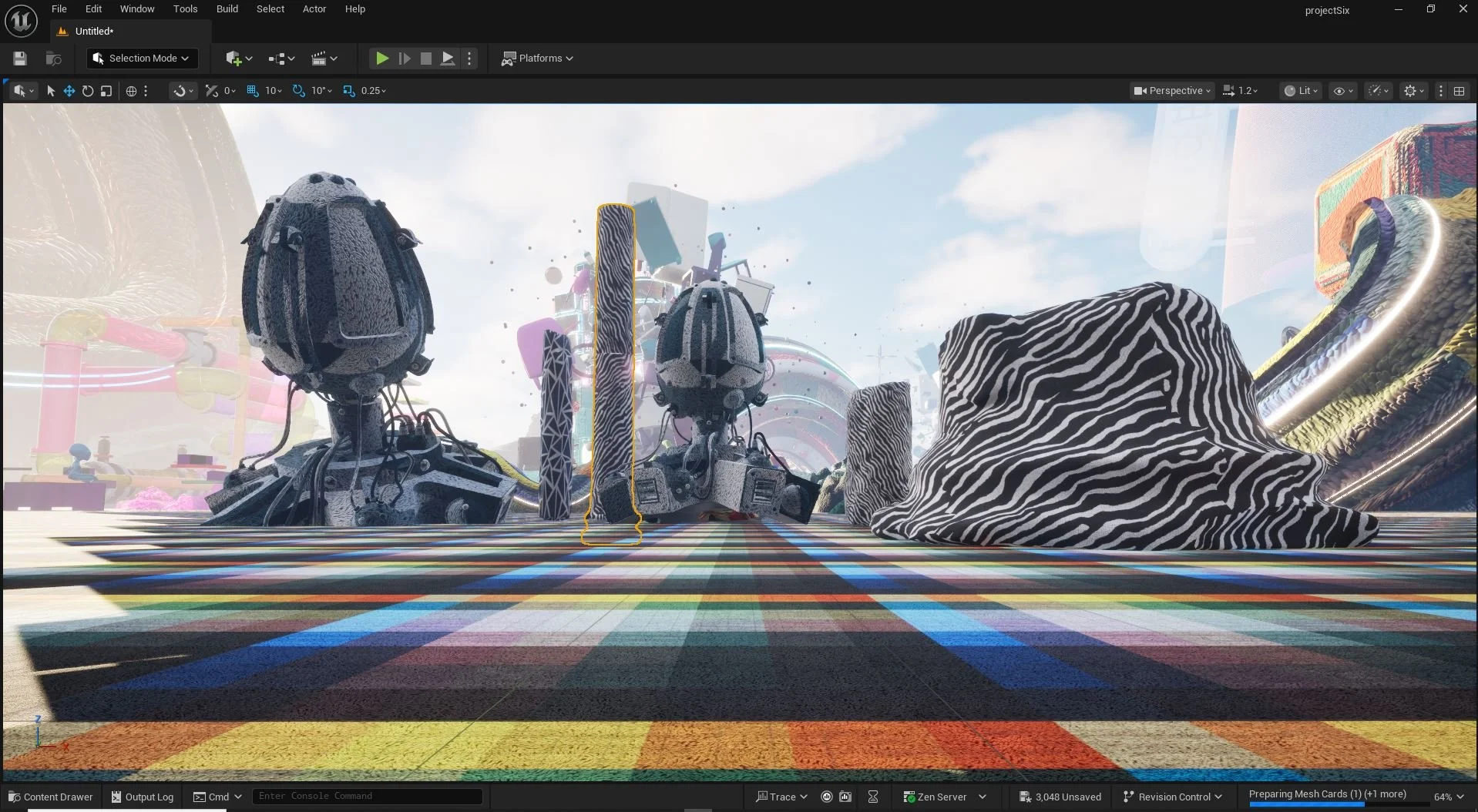Open play mode options three-dot menu
Screen dimensions: 1478x812
coord(469,59)
